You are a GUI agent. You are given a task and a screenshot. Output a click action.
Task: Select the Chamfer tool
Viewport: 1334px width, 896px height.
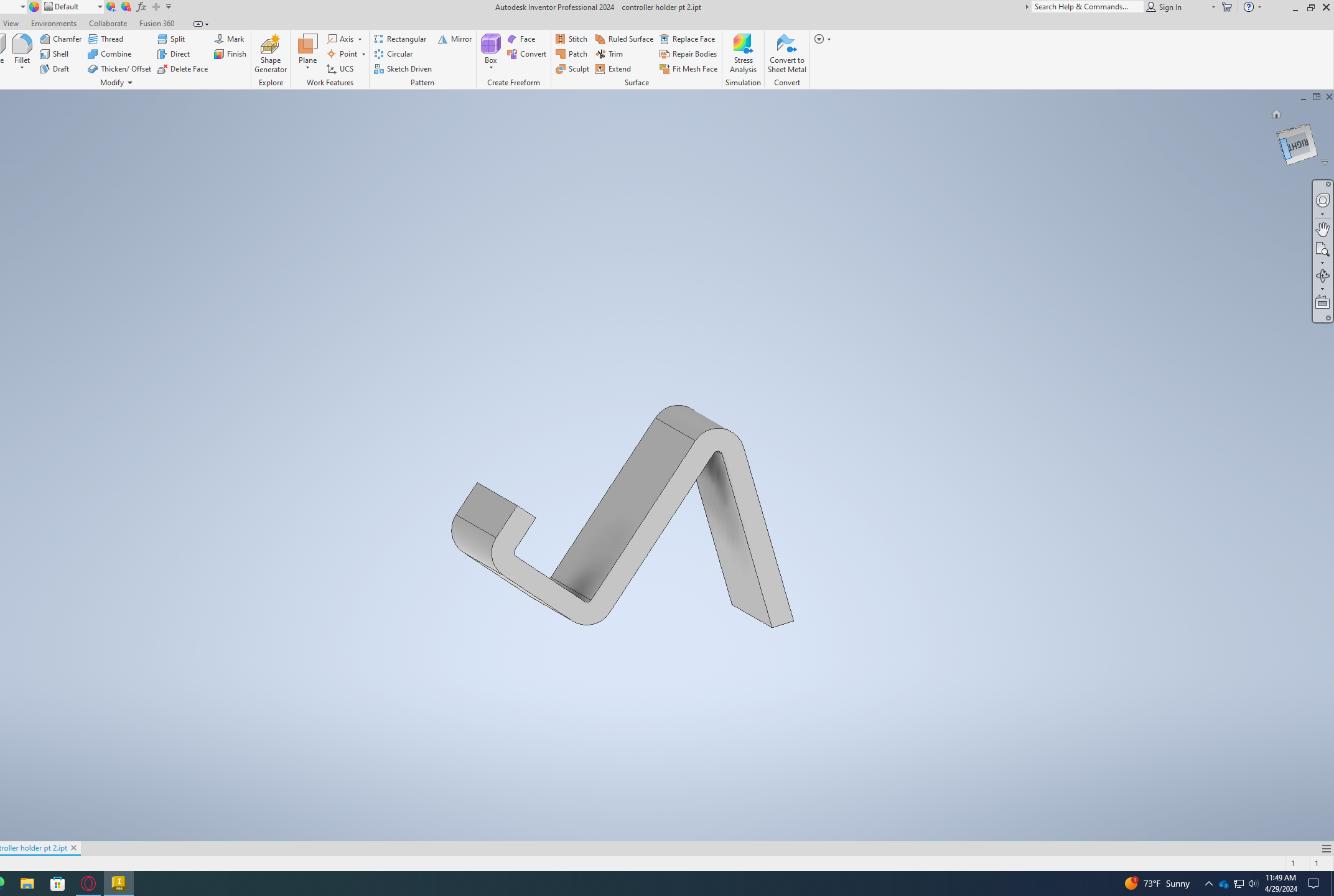pyautogui.click(x=61, y=39)
